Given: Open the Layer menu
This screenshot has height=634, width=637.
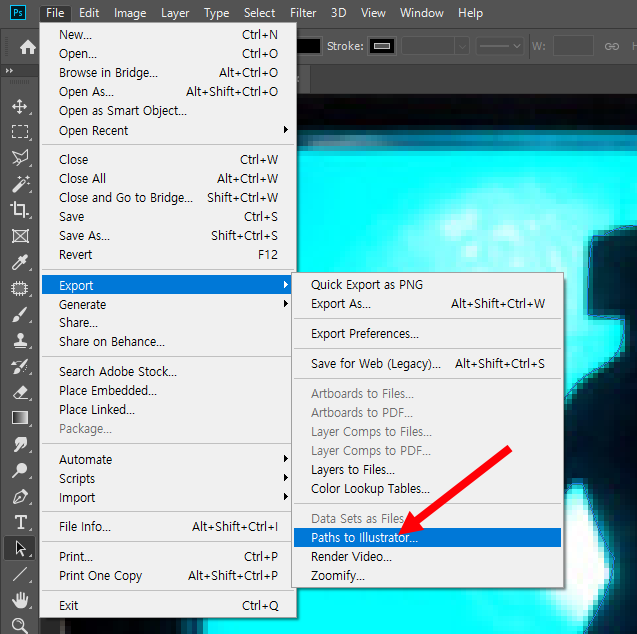Looking at the screenshot, I should coord(175,13).
